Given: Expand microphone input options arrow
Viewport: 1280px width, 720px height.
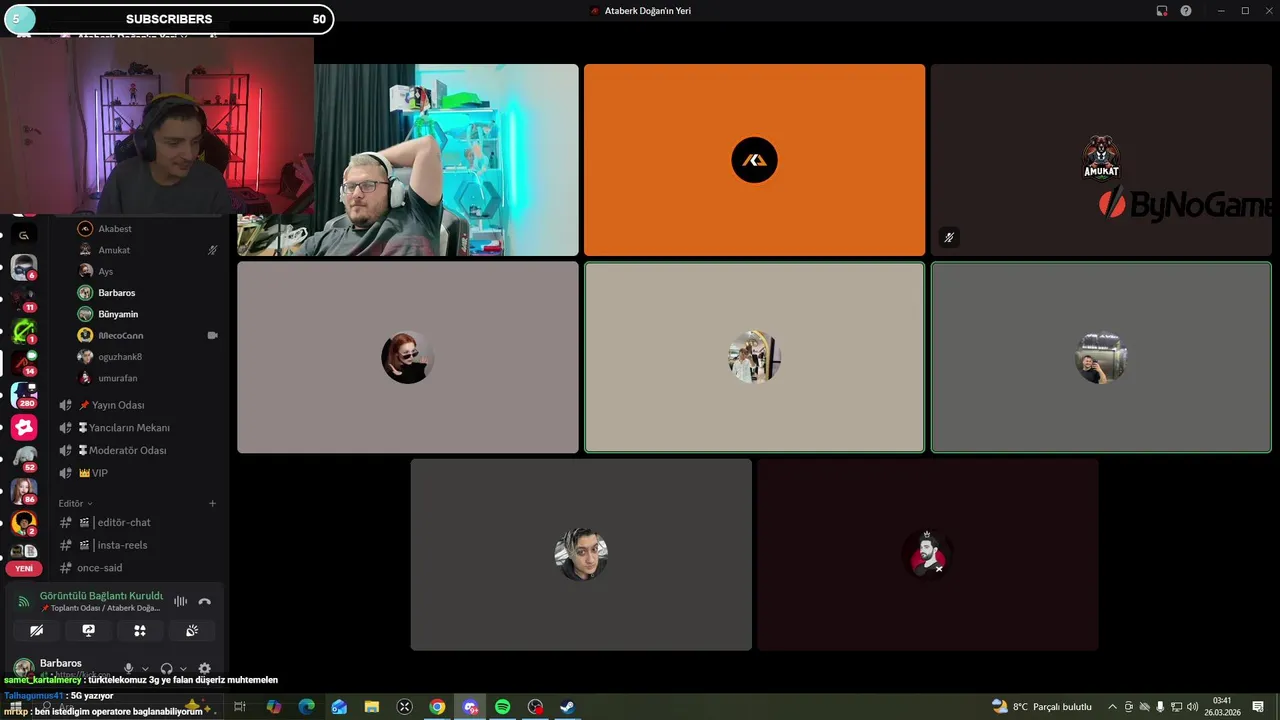Looking at the screenshot, I should pos(145,668).
